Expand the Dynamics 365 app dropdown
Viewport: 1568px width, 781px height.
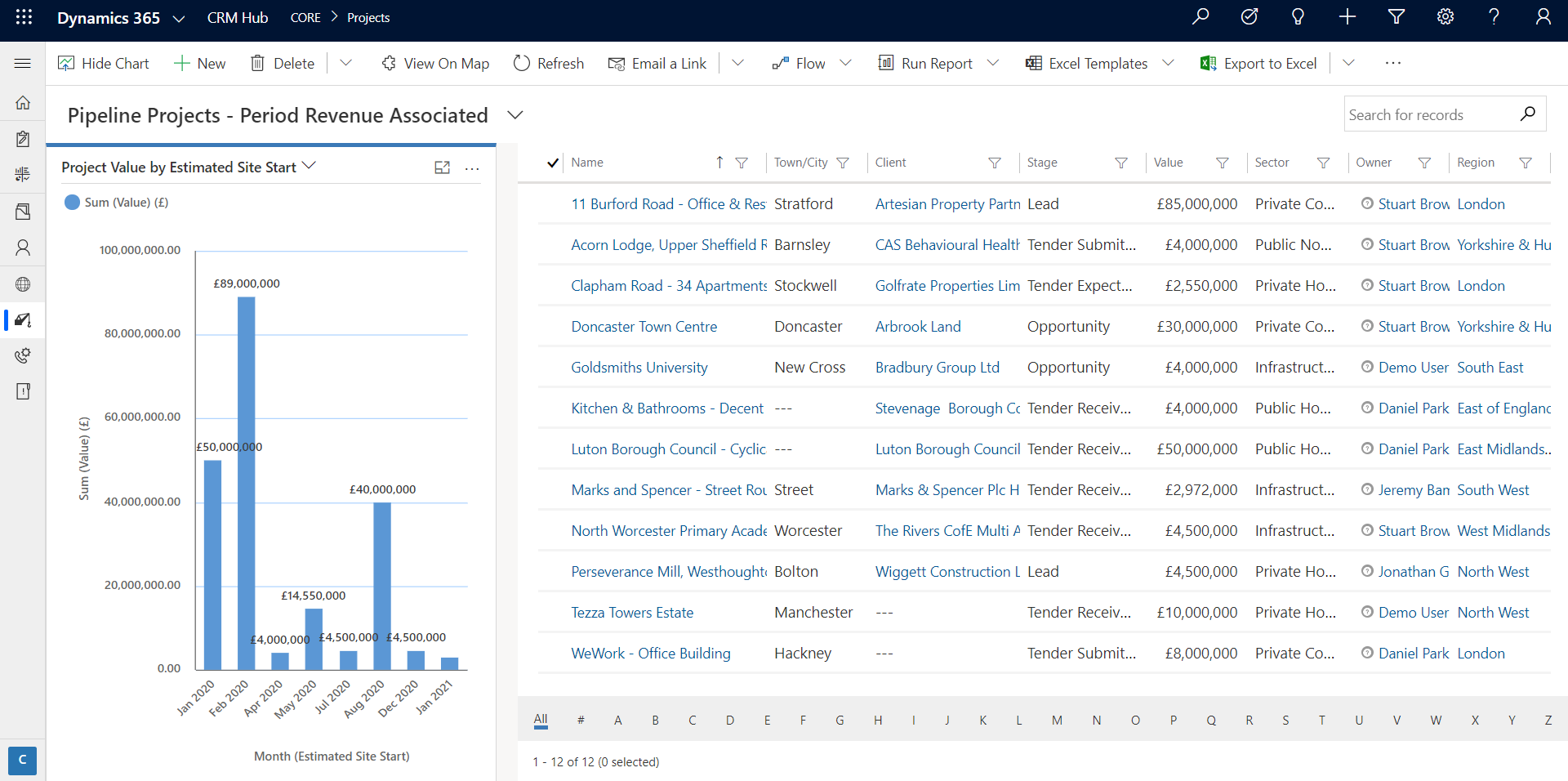click(x=179, y=18)
